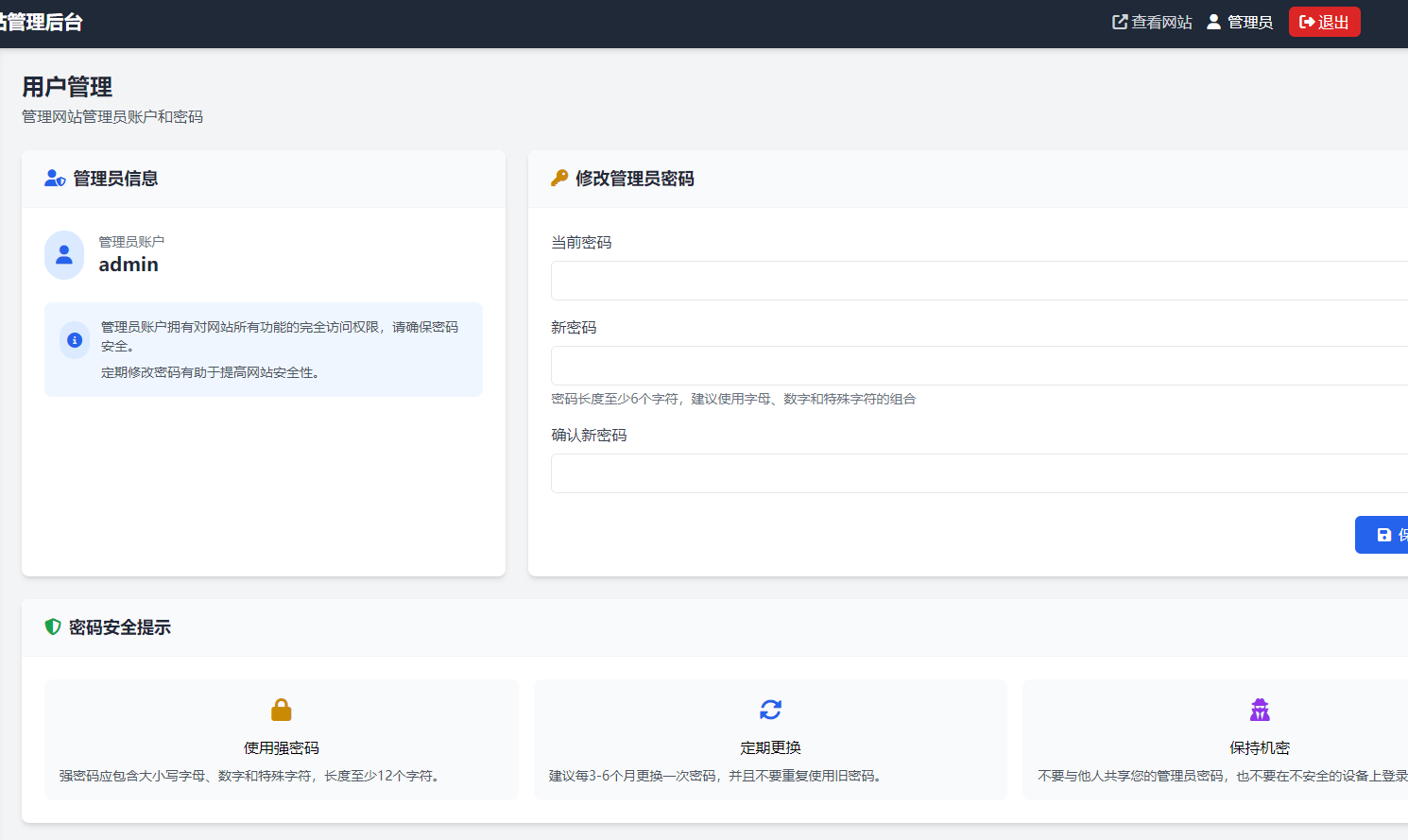The height and width of the screenshot is (840, 1408).
Task: Click the 密码安全提示 section title
Action: 120,627
